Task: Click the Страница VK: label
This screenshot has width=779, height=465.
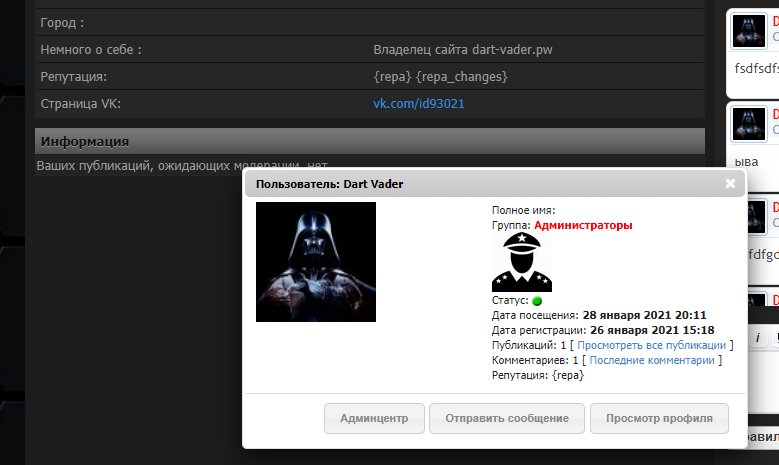Action: [x=80, y=104]
